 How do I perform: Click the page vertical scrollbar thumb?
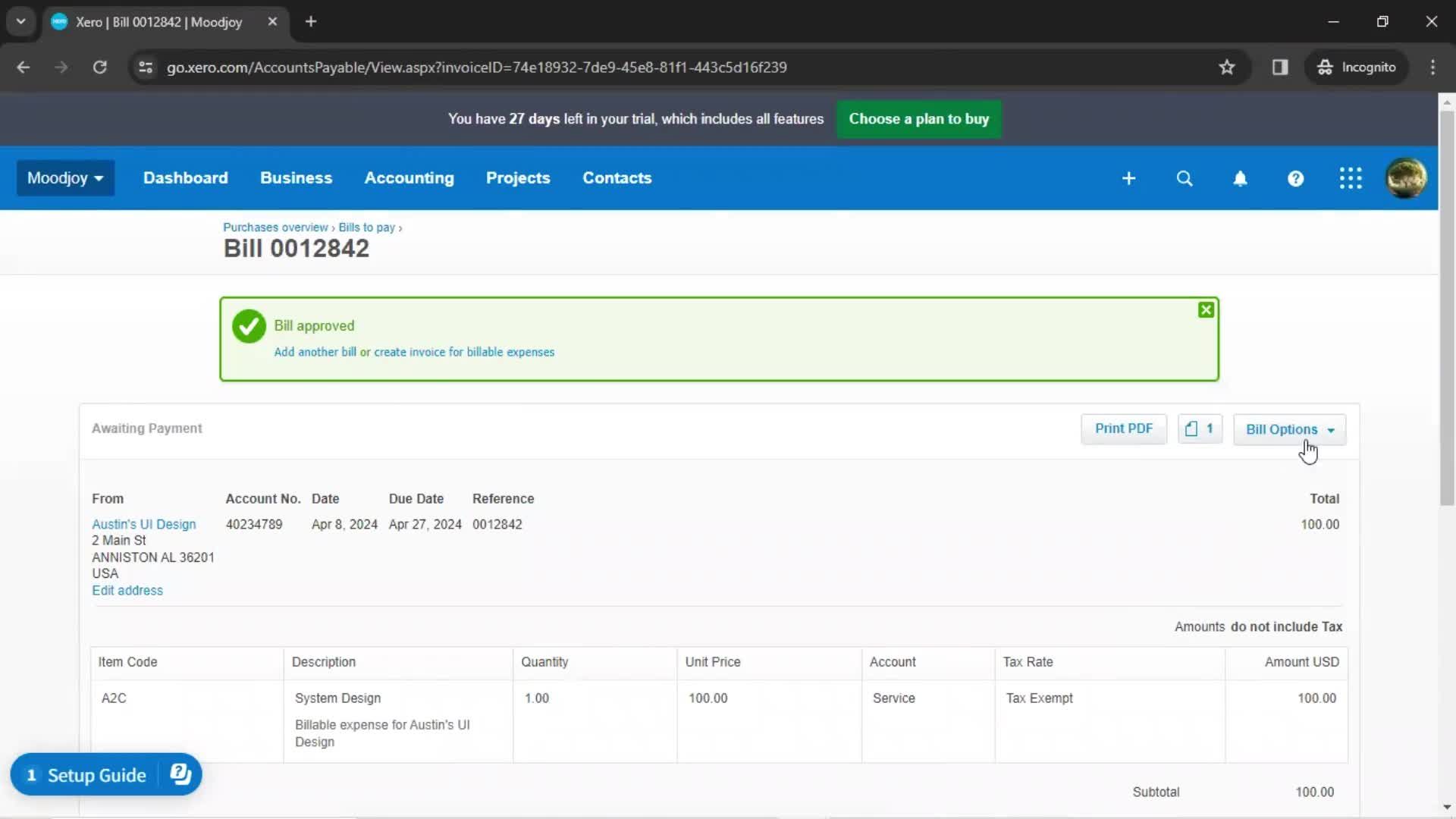point(1446,307)
